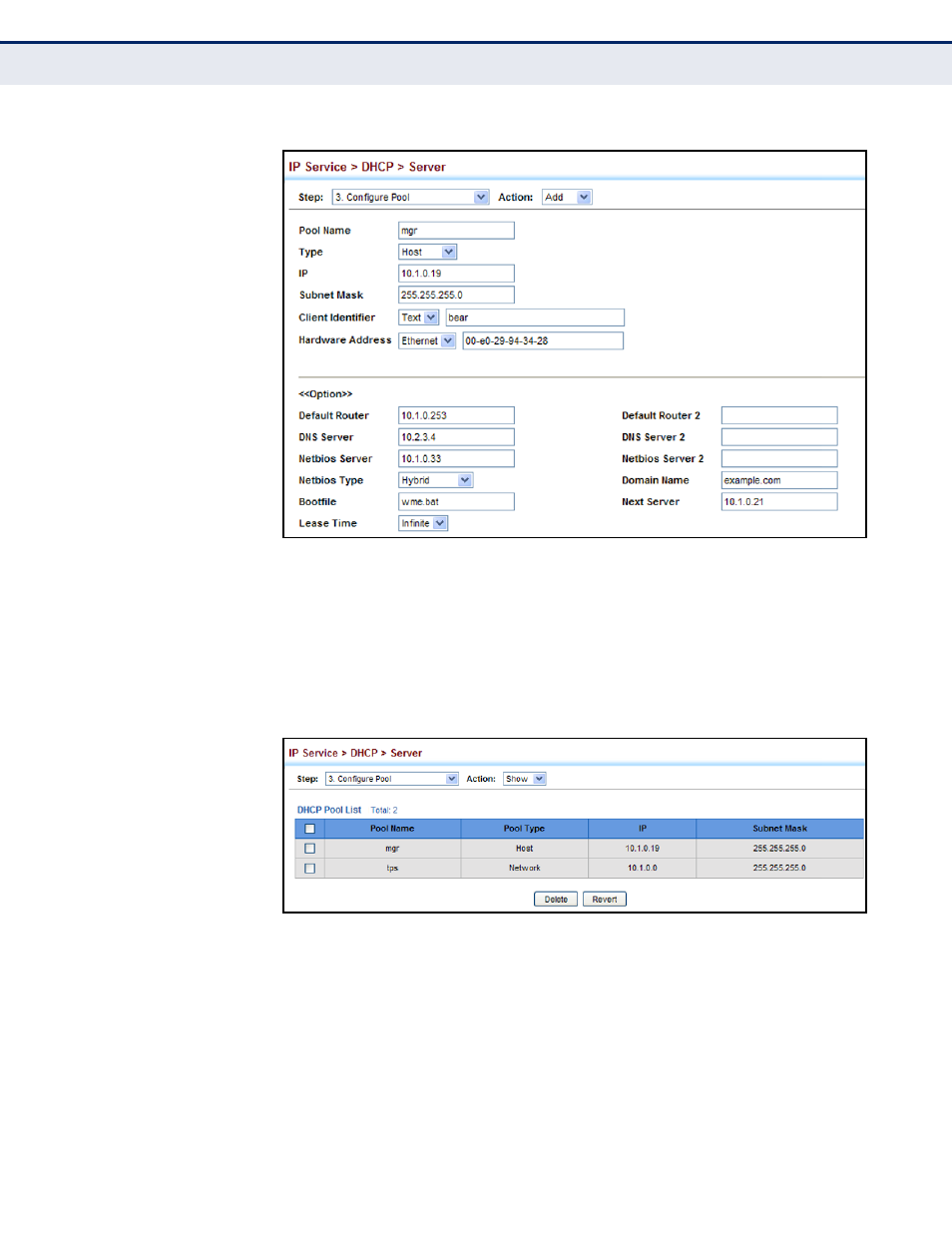Click the mgr pool name cell
This screenshot has width=952, height=1233.
(x=392, y=849)
